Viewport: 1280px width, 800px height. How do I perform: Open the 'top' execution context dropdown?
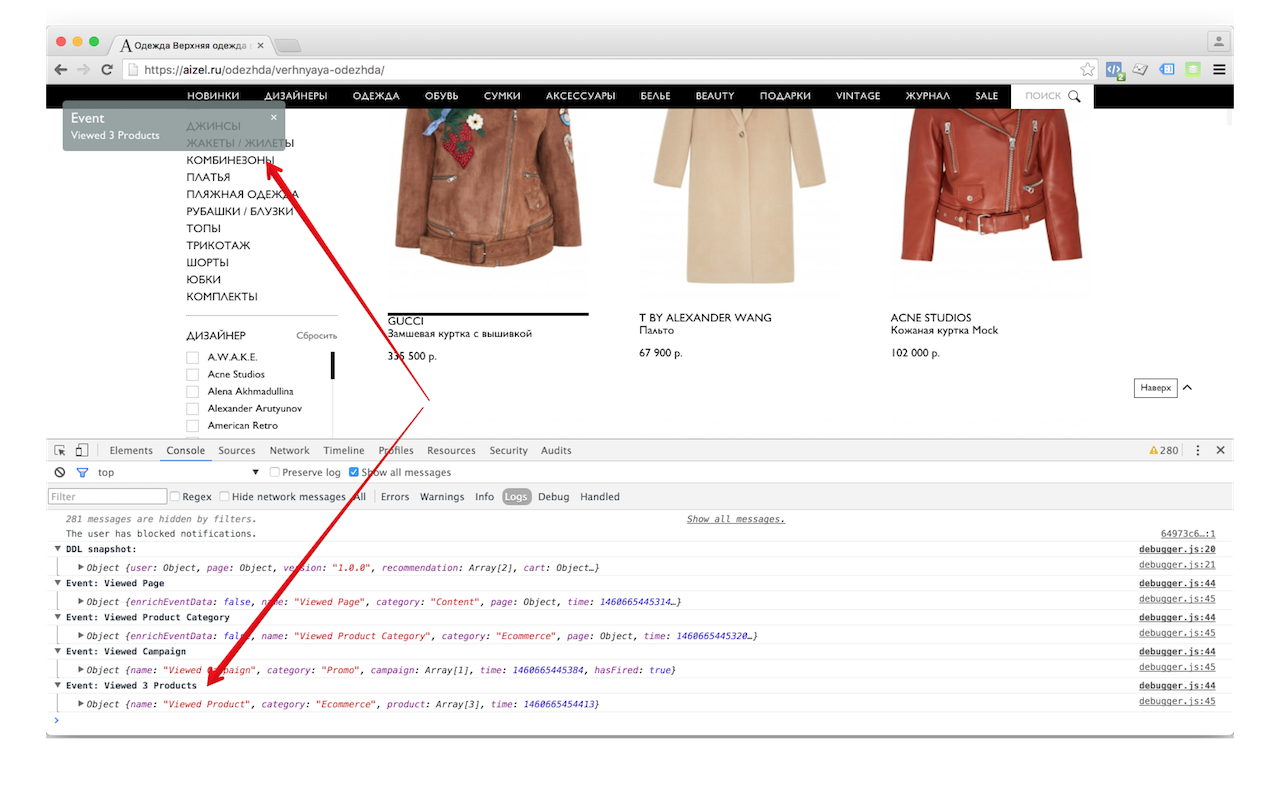[x=178, y=472]
